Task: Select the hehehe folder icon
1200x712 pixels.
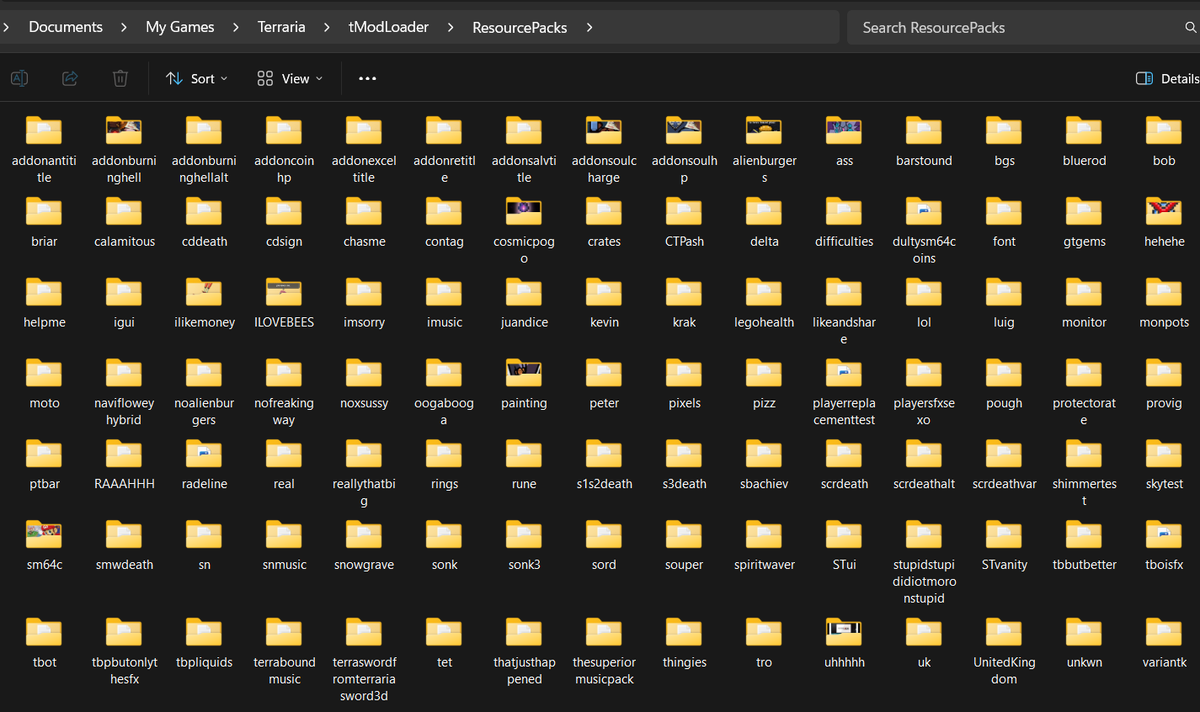Action: [x=1164, y=211]
